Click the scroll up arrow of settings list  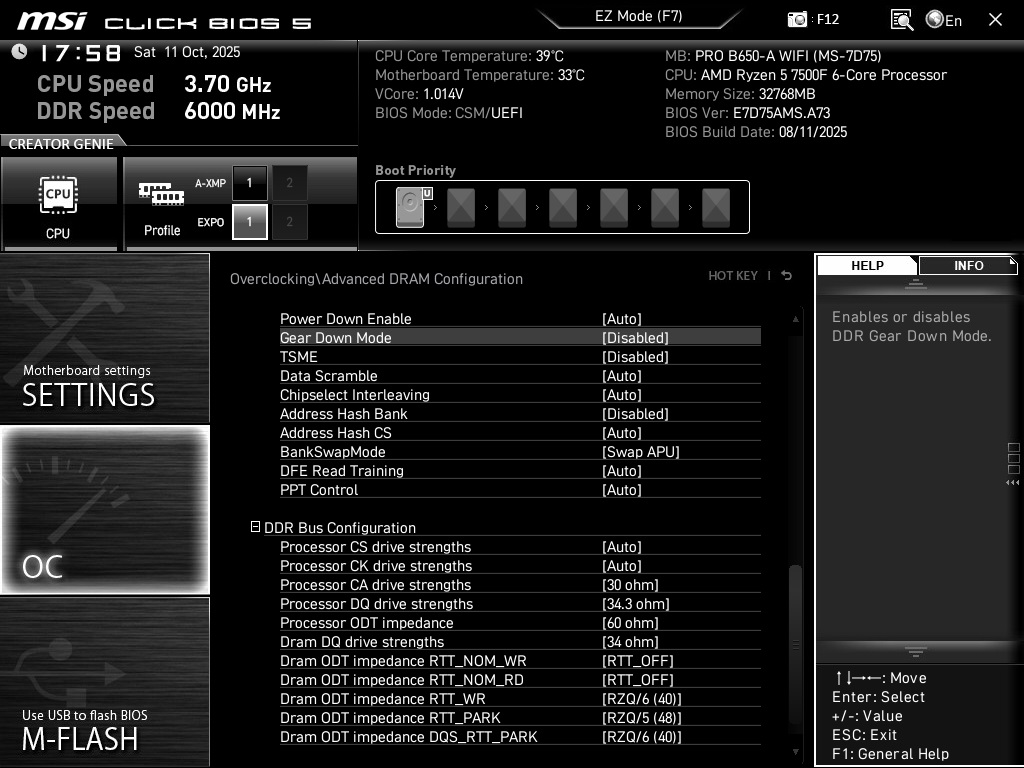pos(795,319)
